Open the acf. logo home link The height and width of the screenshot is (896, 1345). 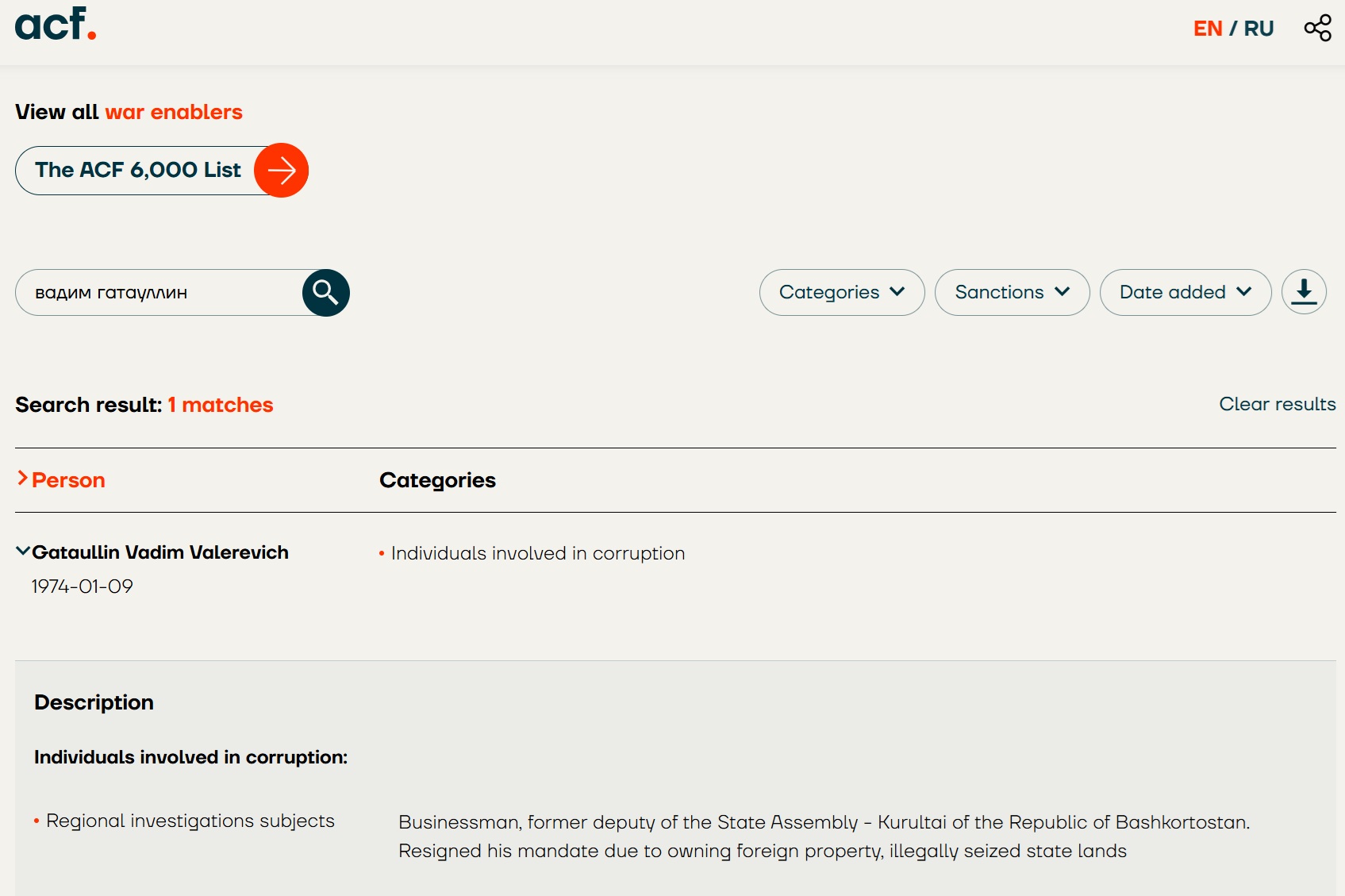tap(56, 24)
